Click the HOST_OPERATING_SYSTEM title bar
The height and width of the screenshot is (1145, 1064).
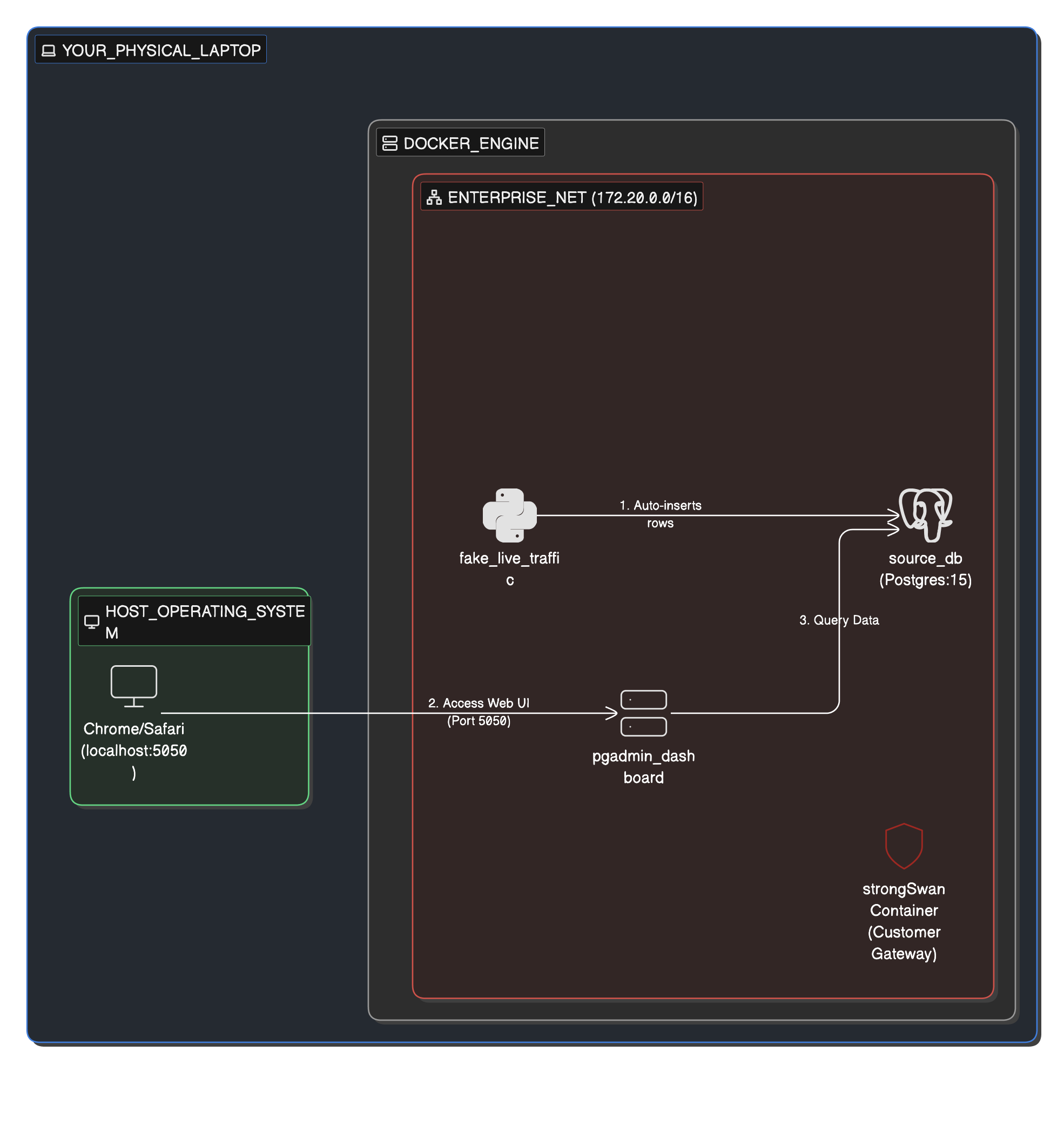pyautogui.click(x=194, y=621)
